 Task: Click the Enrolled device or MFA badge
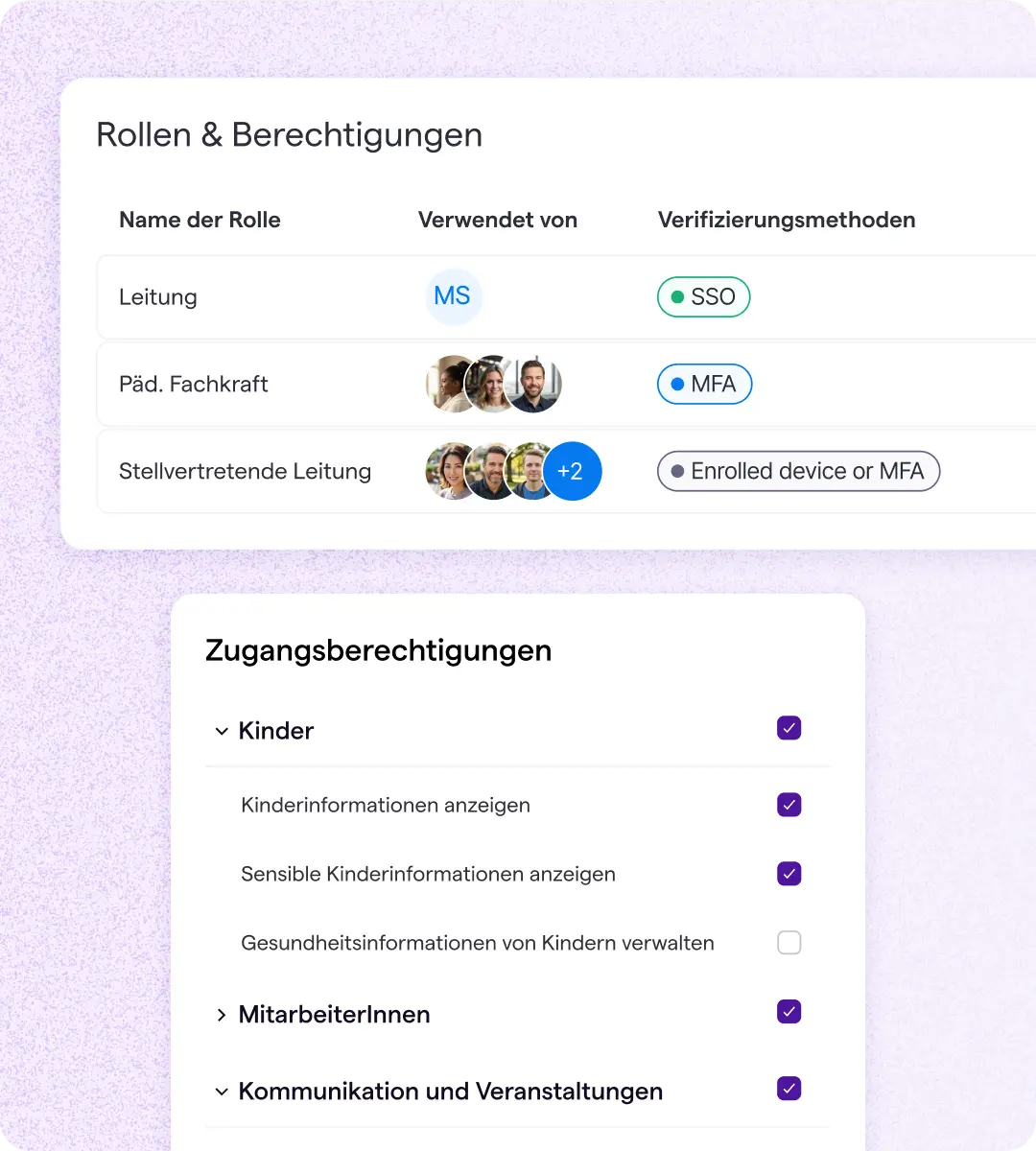point(798,471)
